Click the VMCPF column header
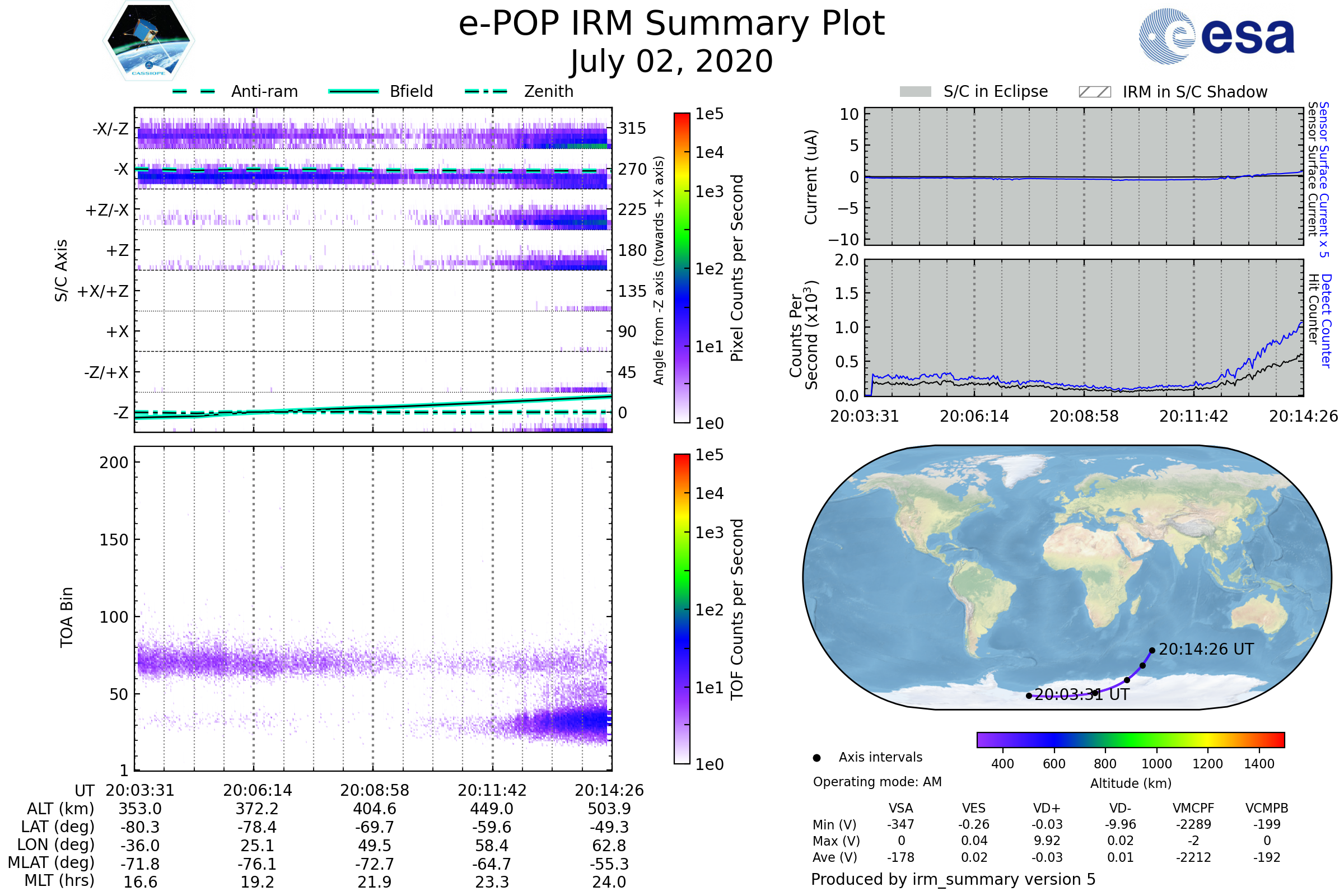 pos(1193,808)
